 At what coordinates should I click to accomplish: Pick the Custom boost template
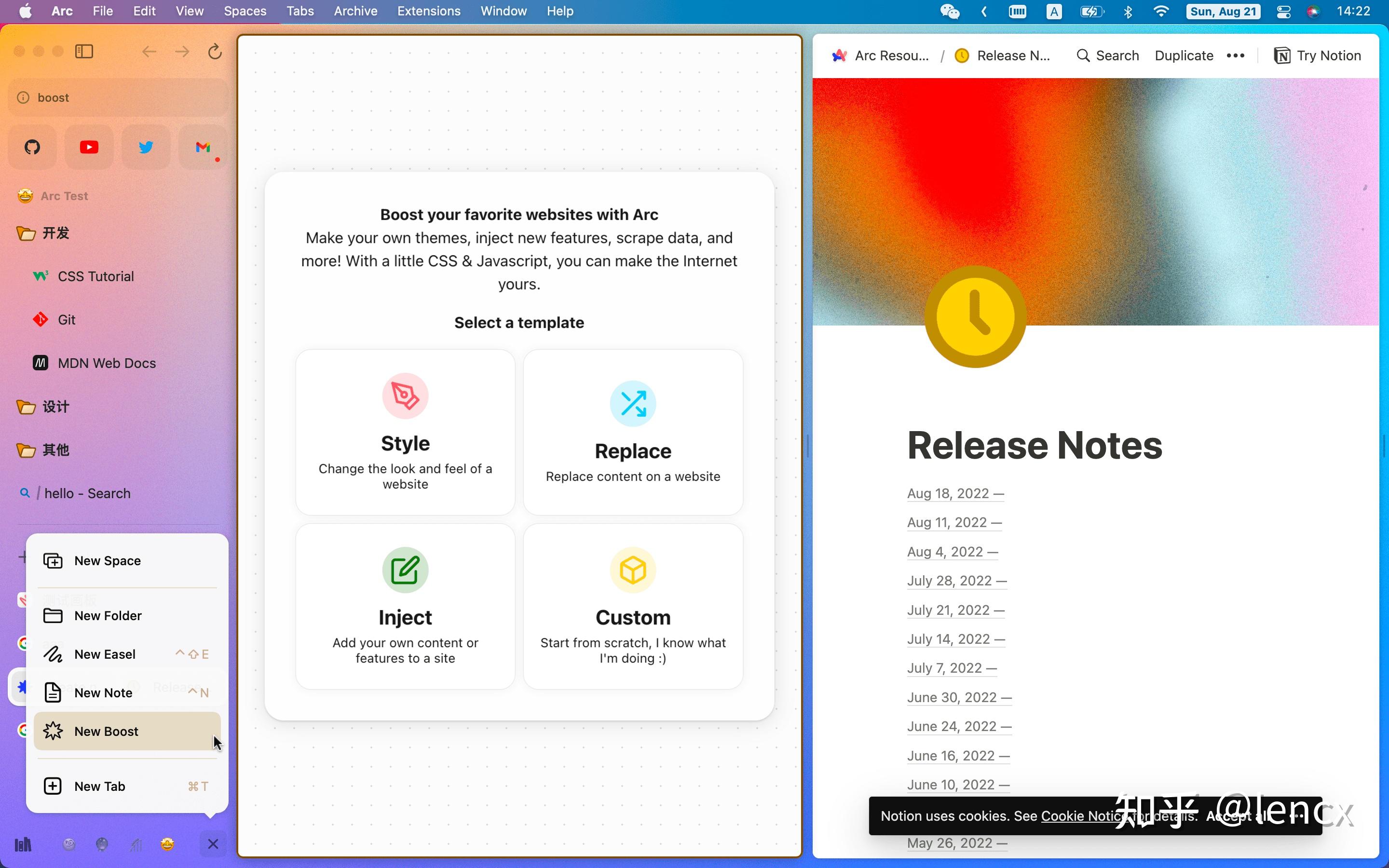(632, 606)
